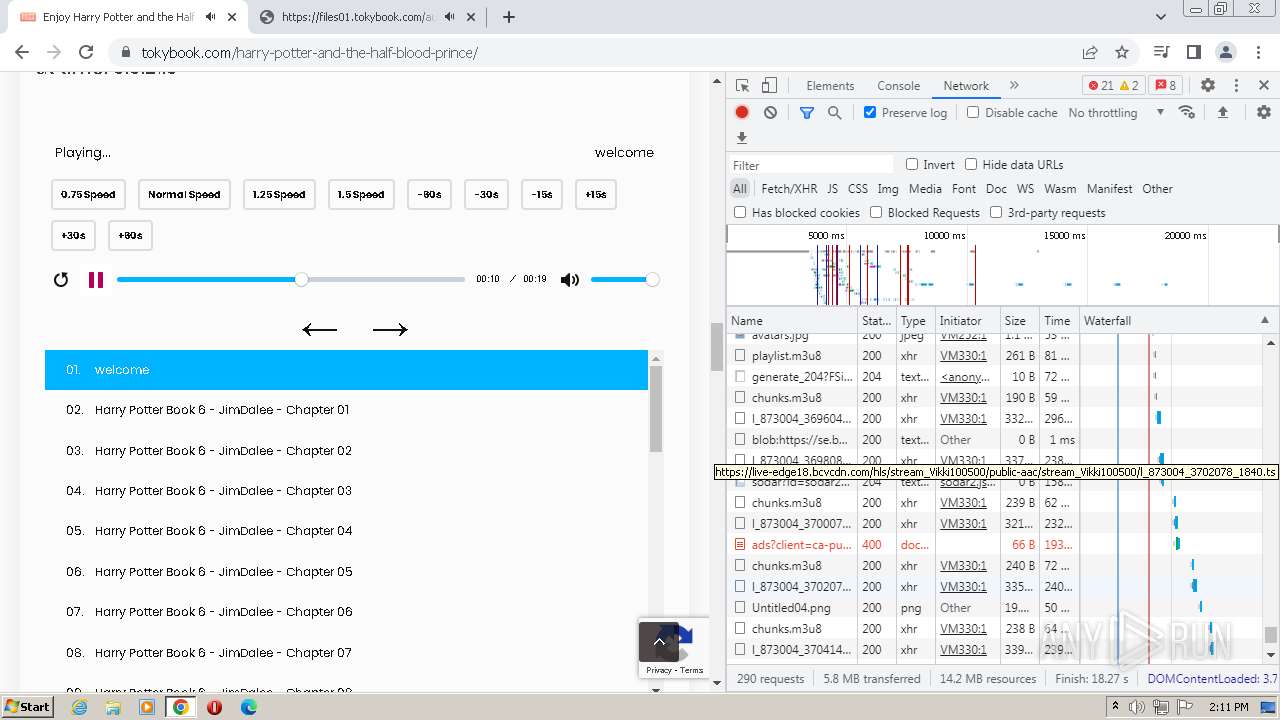Screen dimensions: 1280x720
Task: Go to next track arrow
Action: tap(390, 330)
